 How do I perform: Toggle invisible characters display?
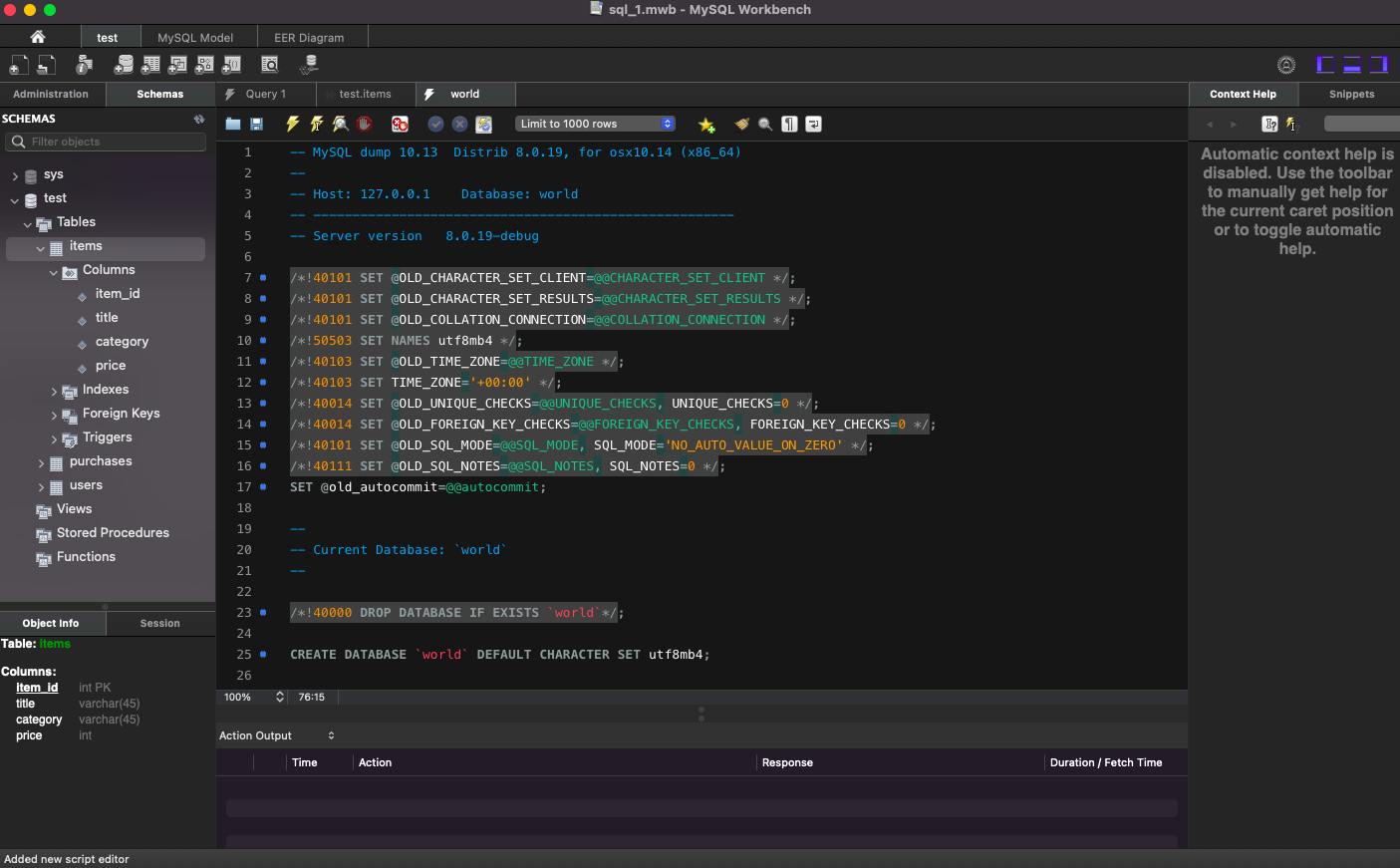point(789,124)
